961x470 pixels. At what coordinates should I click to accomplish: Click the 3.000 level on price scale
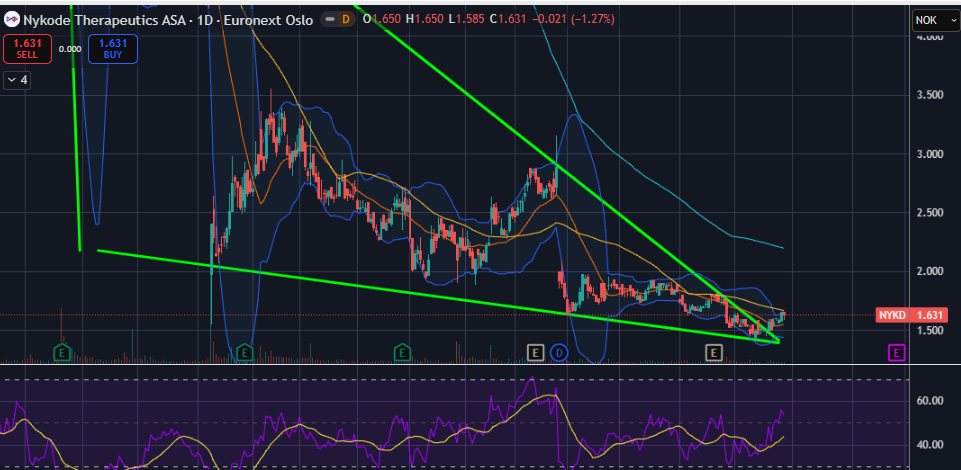pos(930,154)
